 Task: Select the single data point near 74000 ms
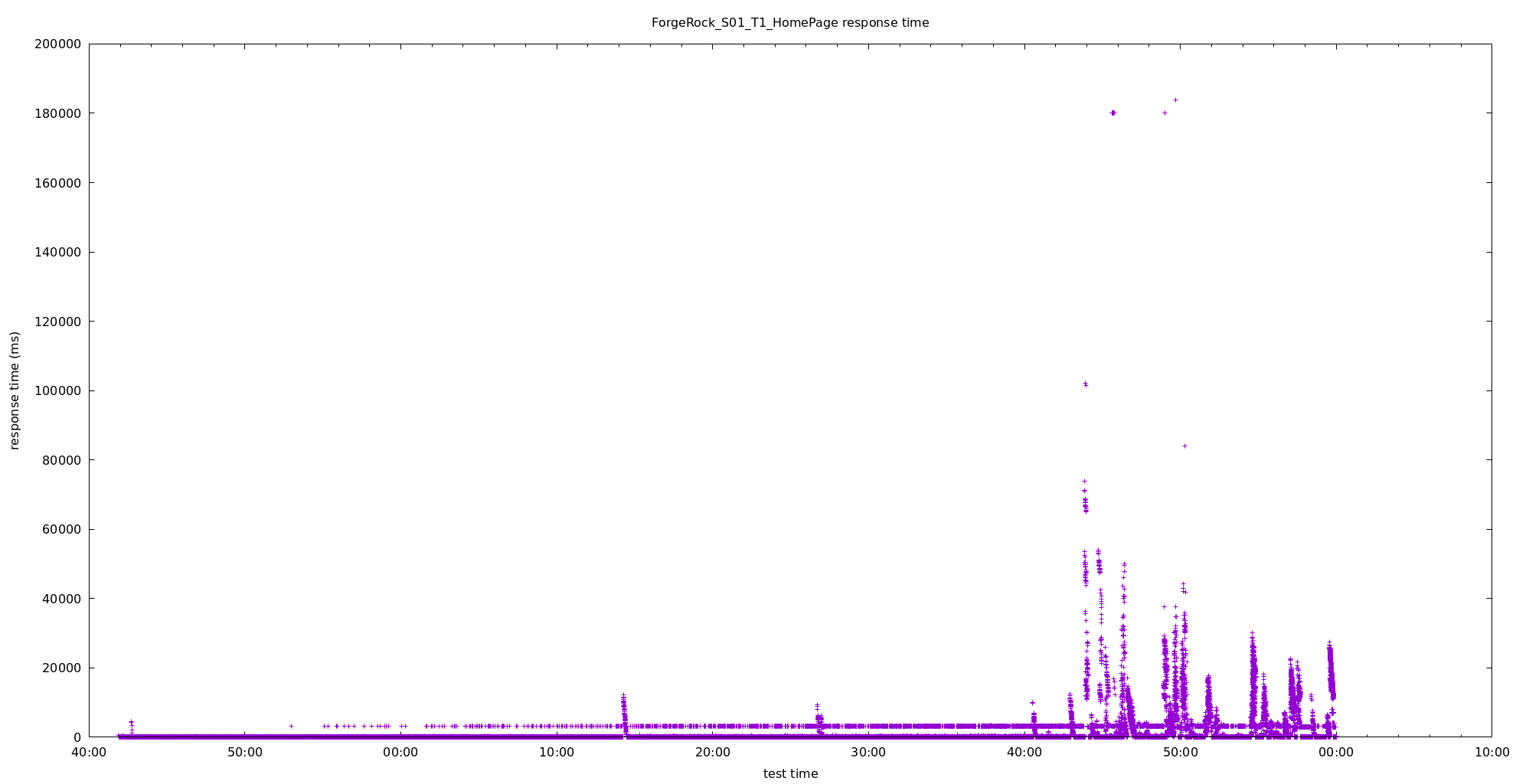[1084, 482]
